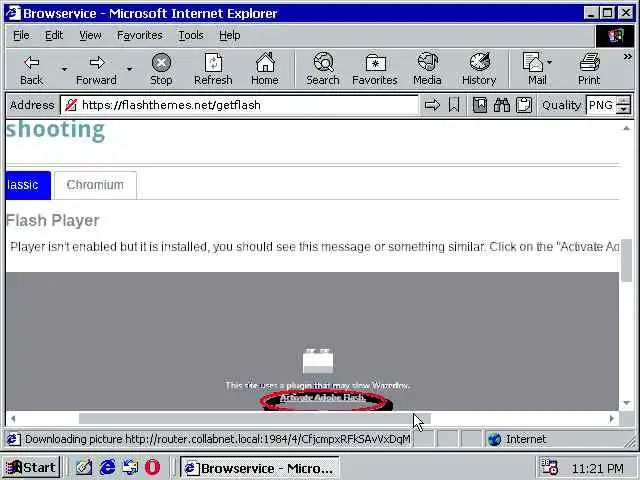Viewport: 640px width, 480px height.
Task: Launch Opera from Quick Launch
Action: (x=153, y=467)
